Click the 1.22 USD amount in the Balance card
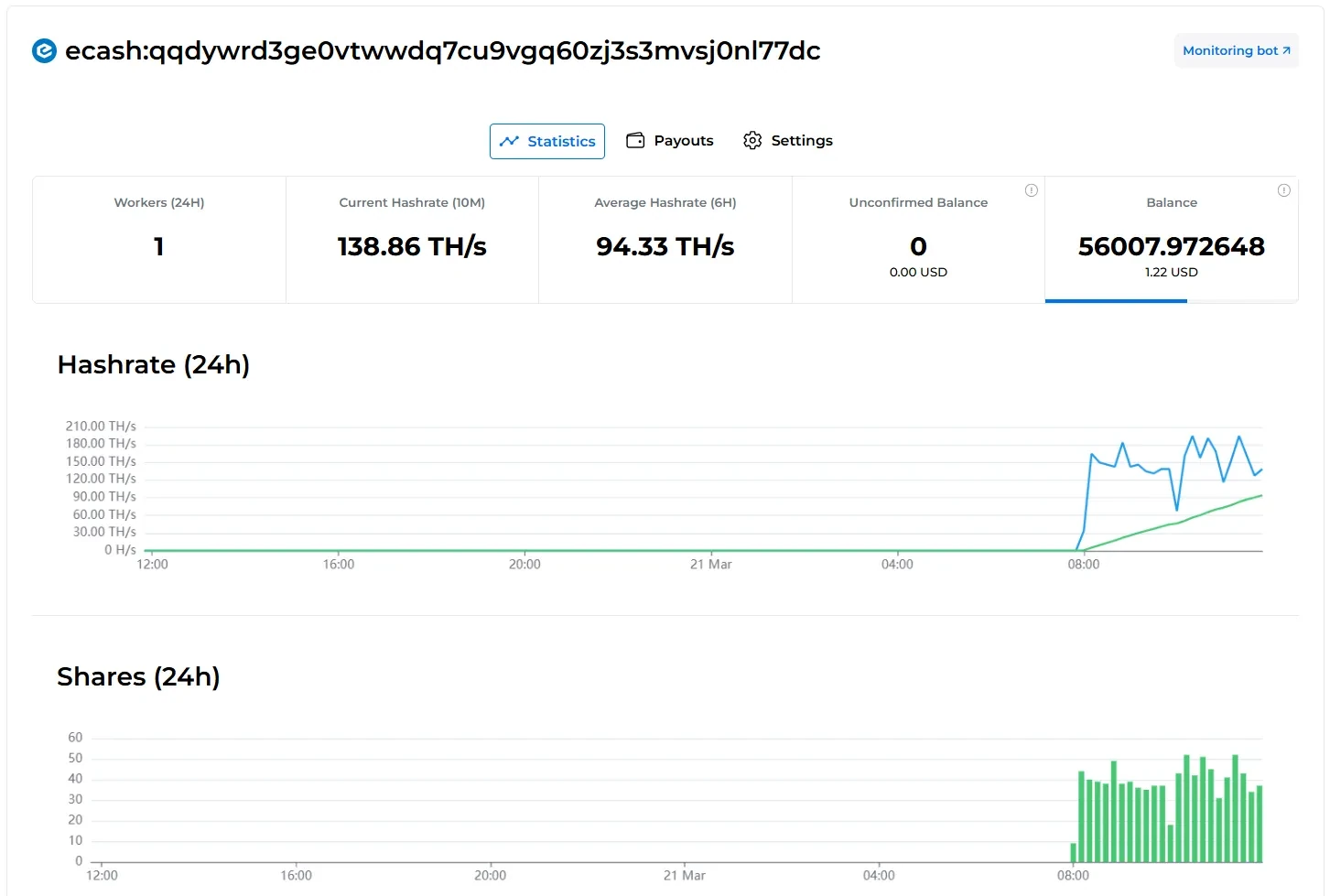The width and height of the screenshot is (1330, 896). click(x=1171, y=273)
